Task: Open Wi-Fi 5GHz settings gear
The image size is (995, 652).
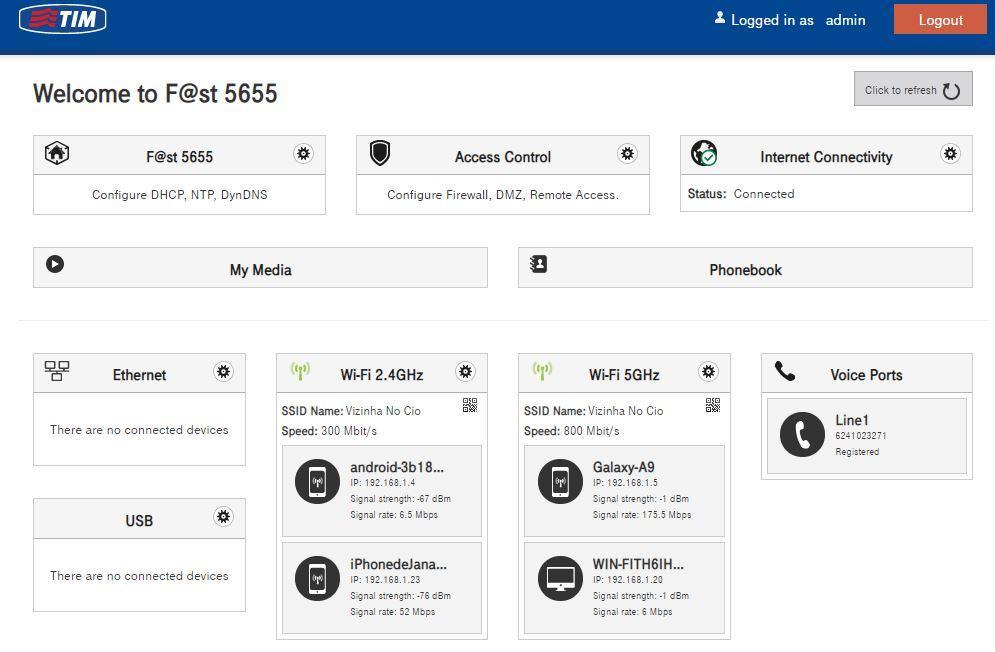Action: tap(708, 372)
